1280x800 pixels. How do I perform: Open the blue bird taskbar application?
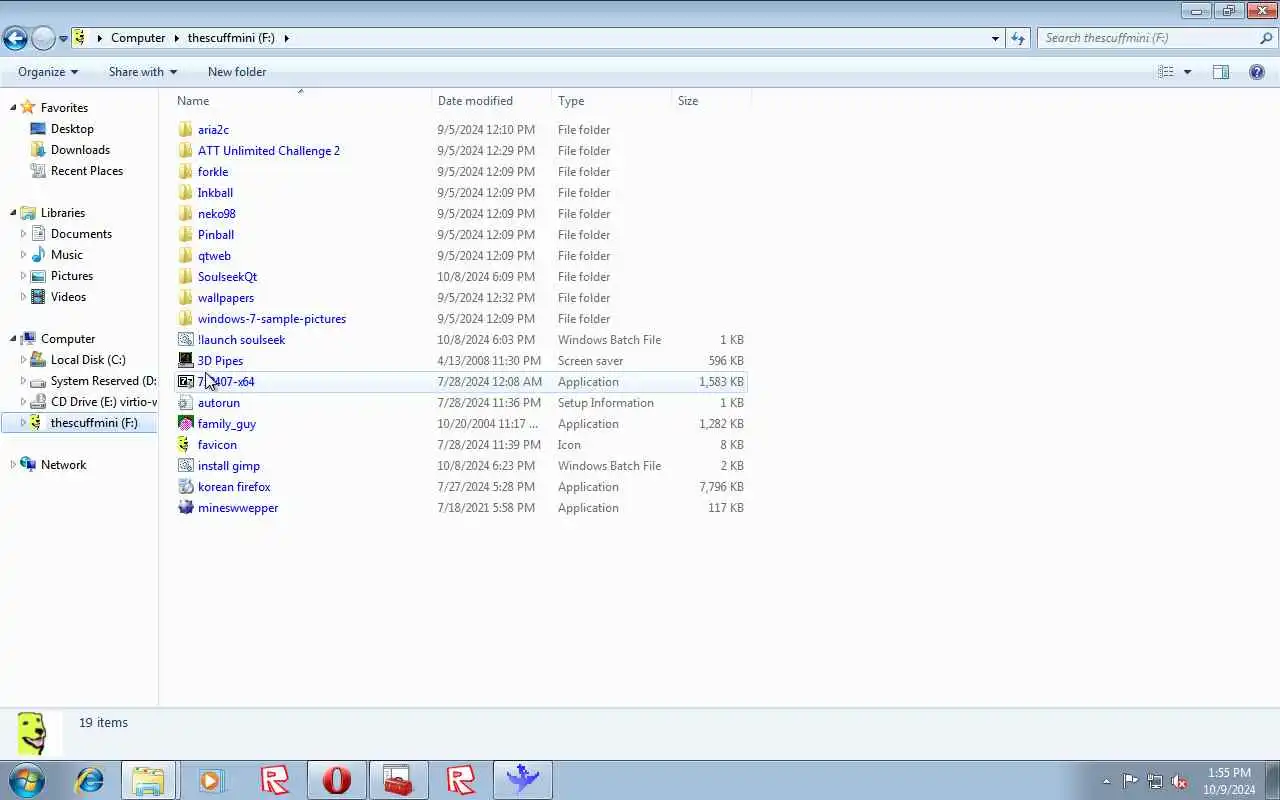(x=523, y=780)
